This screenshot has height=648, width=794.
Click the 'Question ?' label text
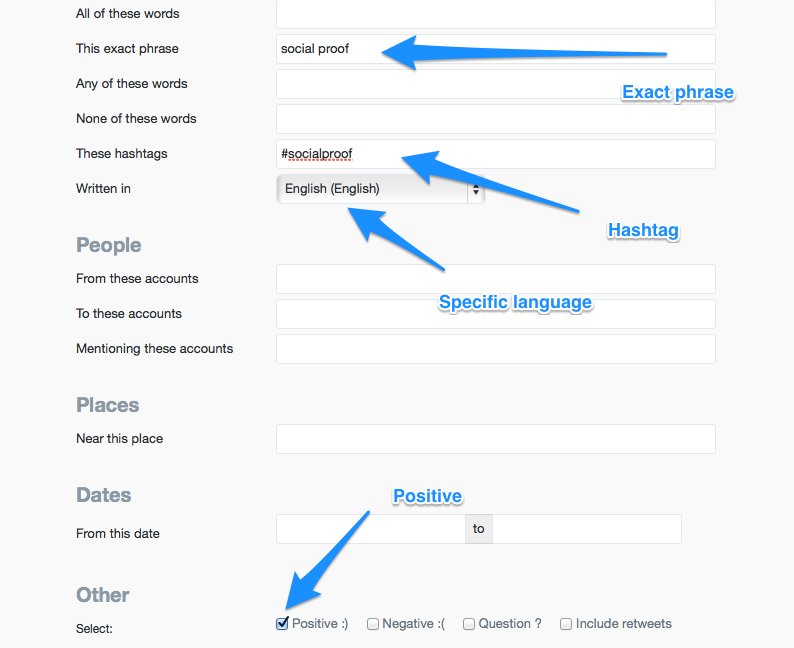click(510, 624)
